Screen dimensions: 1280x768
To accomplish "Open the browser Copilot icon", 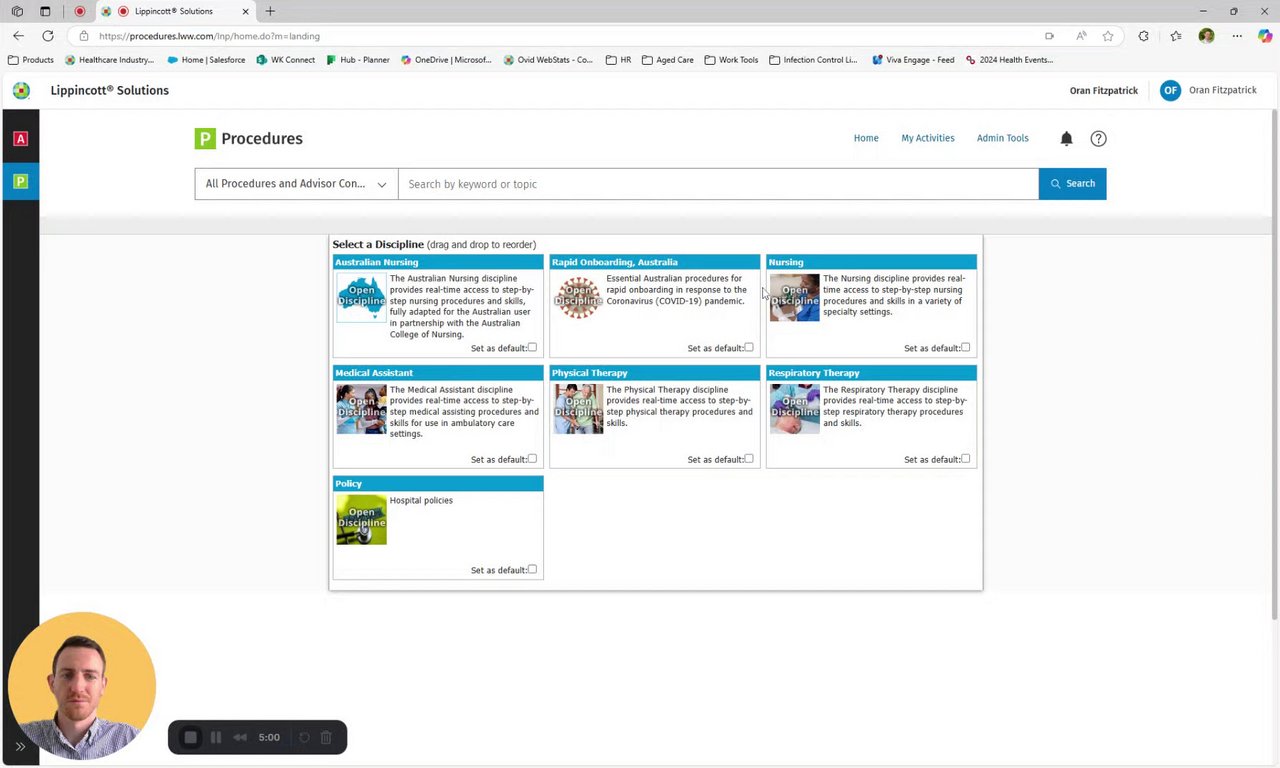I will 1265,36.
